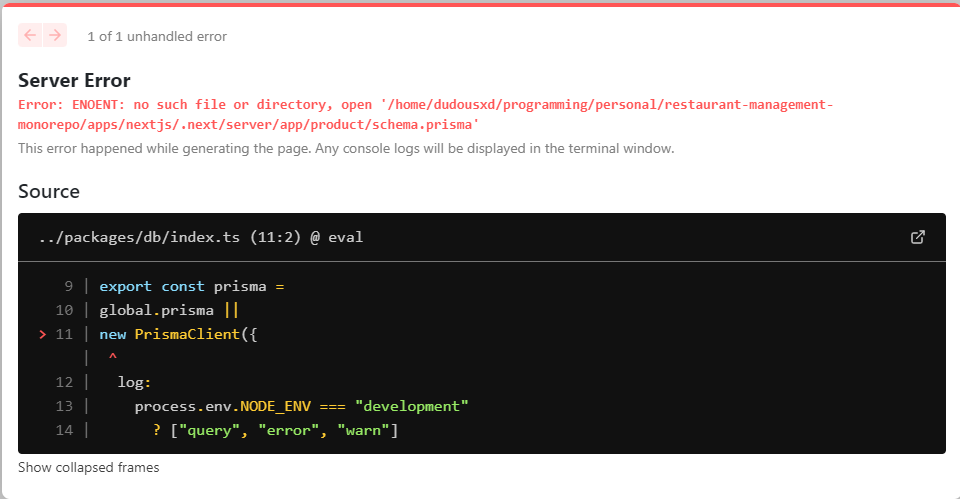Click 'global.prisma ||' on line 10
The height and width of the screenshot is (499, 960).
(168, 310)
